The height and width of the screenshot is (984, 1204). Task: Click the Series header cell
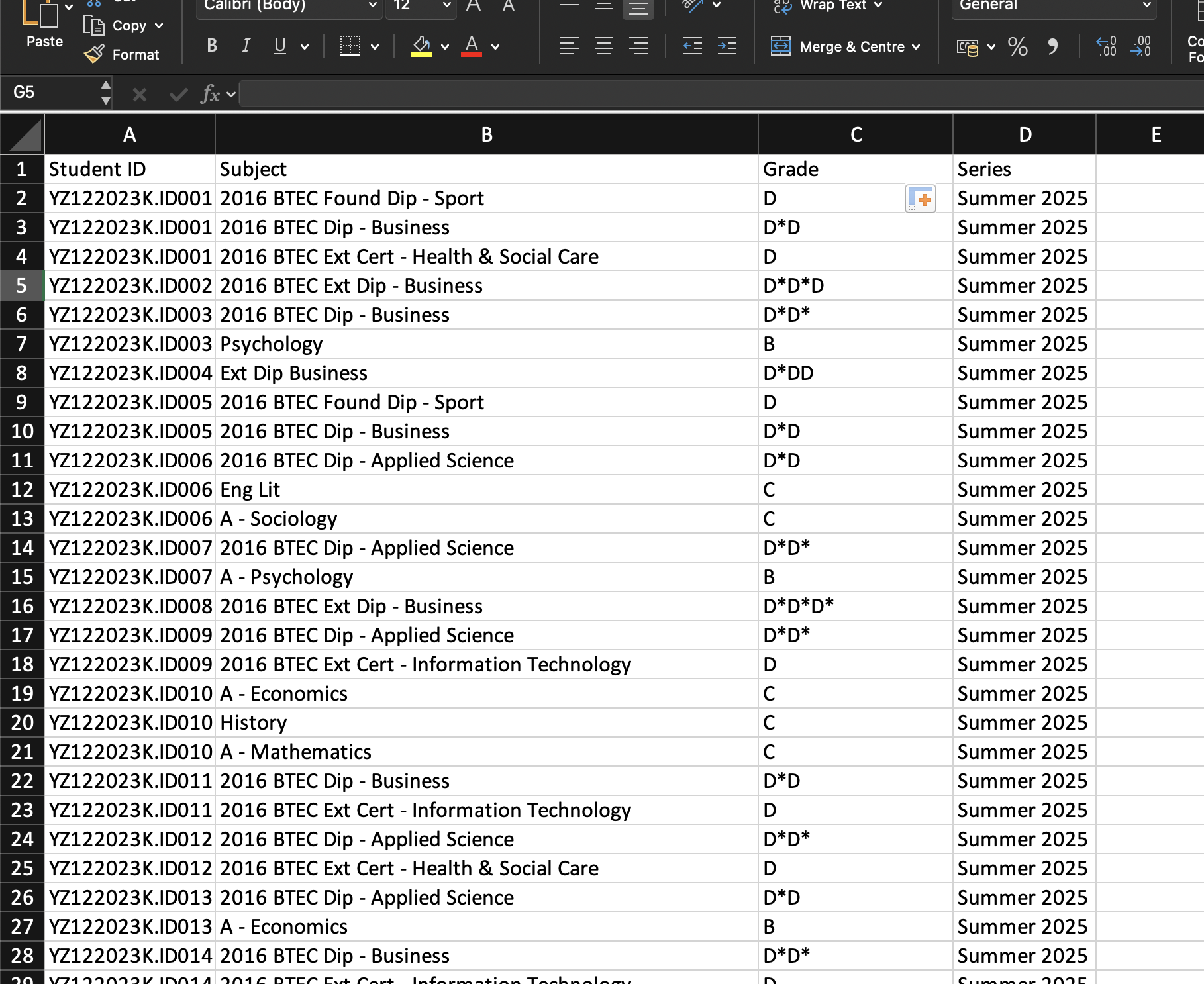pos(1025,169)
